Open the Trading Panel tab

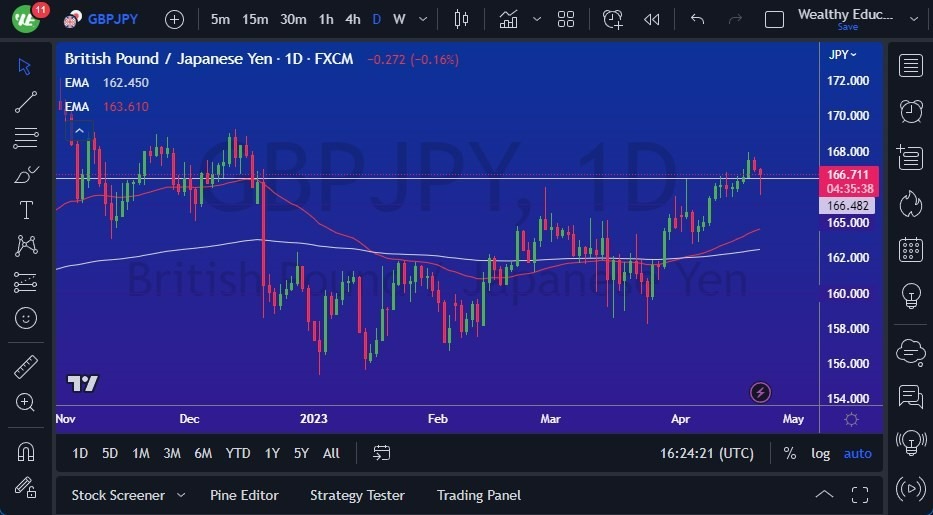coord(478,495)
